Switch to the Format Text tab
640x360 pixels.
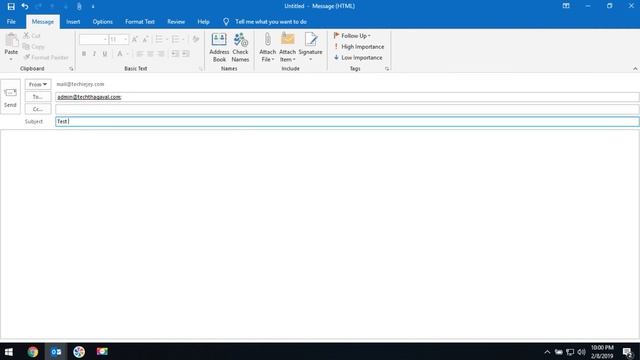[x=140, y=22]
